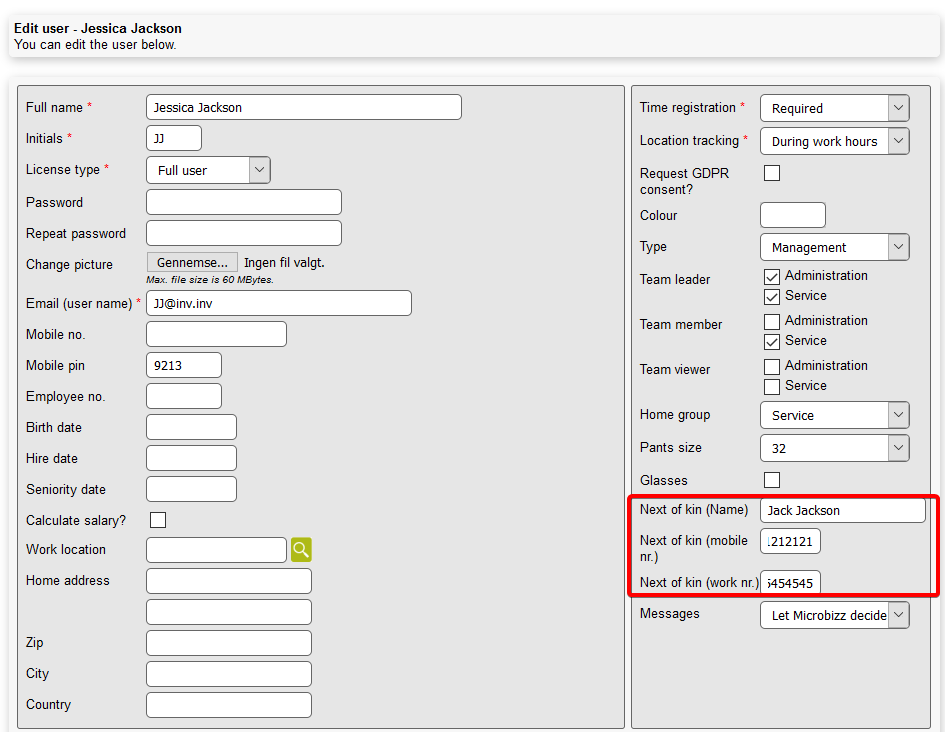The height and width of the screenshot is (732, 945).
Task: Open the License type dropdown
Action: pyautogui.click(x=208, y=171)
